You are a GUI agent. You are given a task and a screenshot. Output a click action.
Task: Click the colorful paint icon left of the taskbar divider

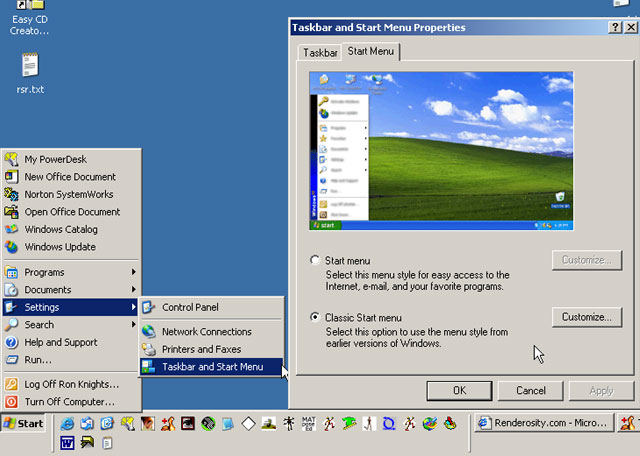click(x=450, y=424)
